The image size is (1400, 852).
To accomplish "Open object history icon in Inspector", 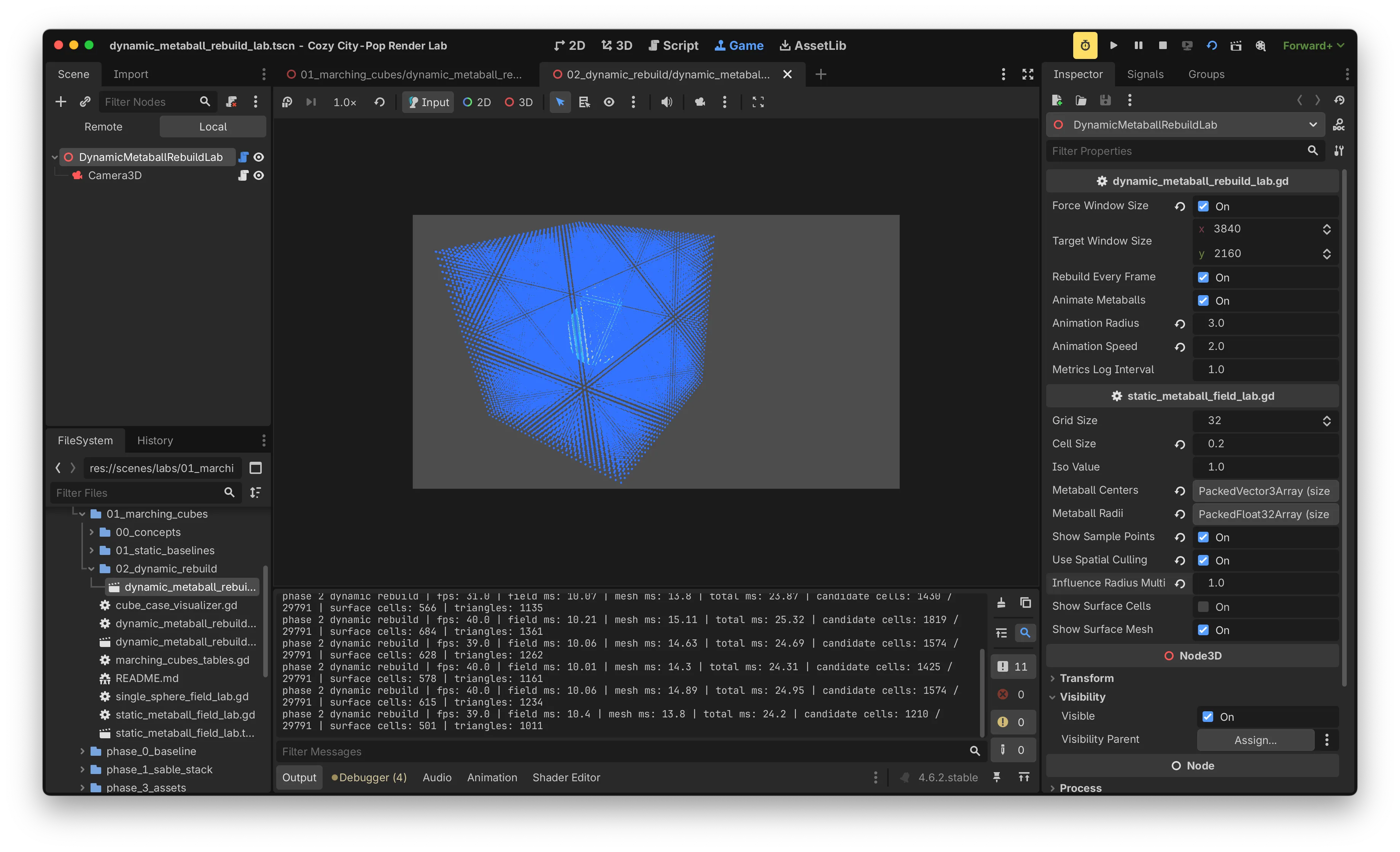I will click(1339, 100).
